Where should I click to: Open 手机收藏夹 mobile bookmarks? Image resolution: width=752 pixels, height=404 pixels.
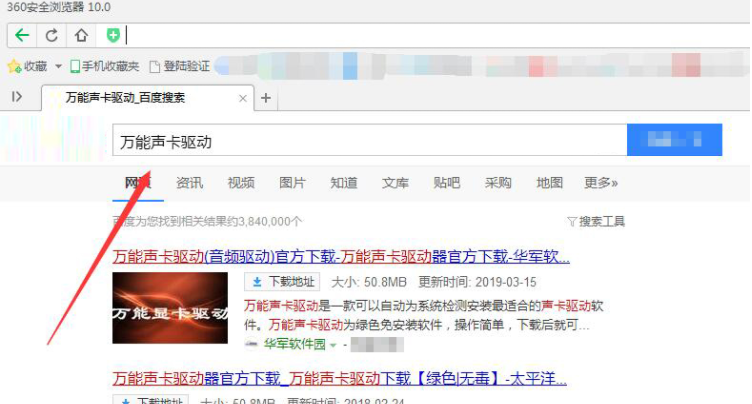(104, 66)
